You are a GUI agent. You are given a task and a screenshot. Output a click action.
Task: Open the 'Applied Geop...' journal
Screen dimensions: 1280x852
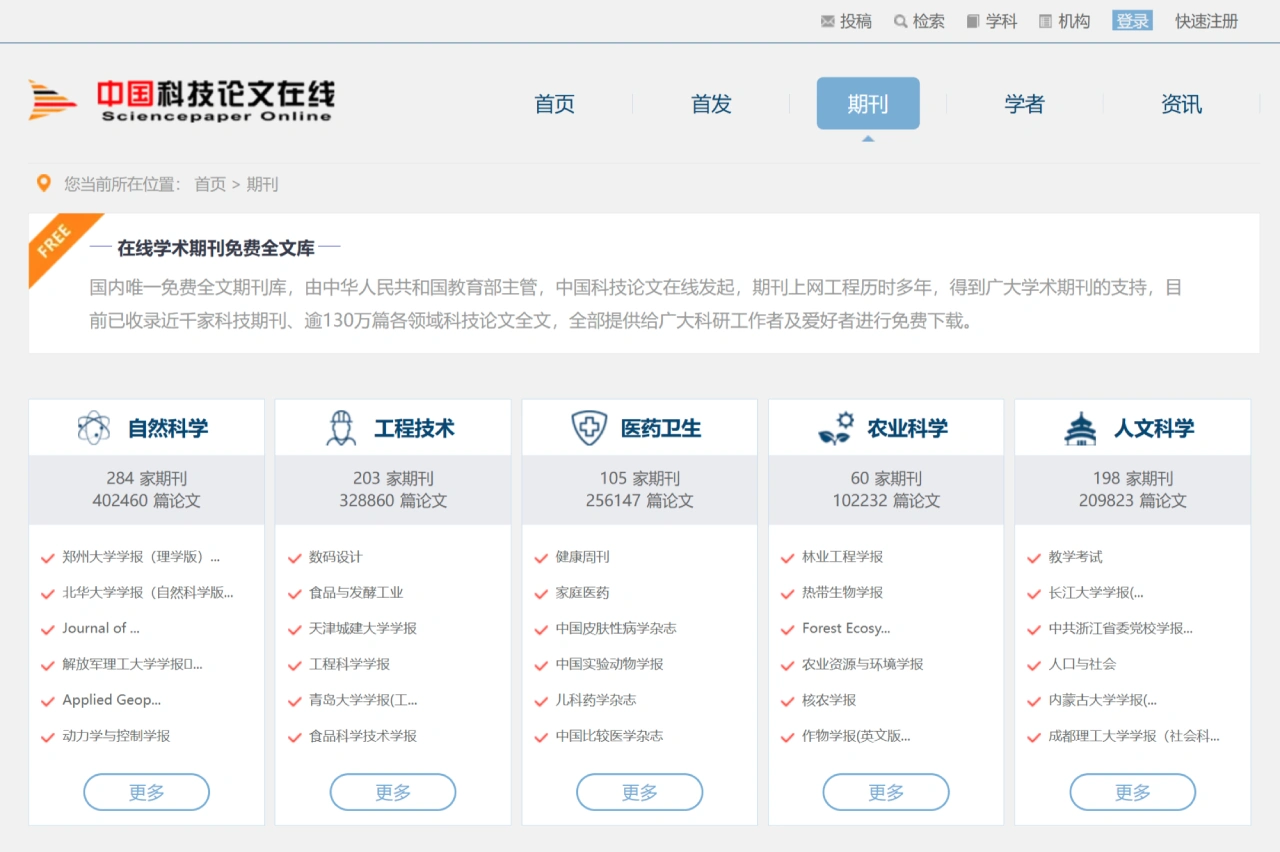click(x=112, y=700)
